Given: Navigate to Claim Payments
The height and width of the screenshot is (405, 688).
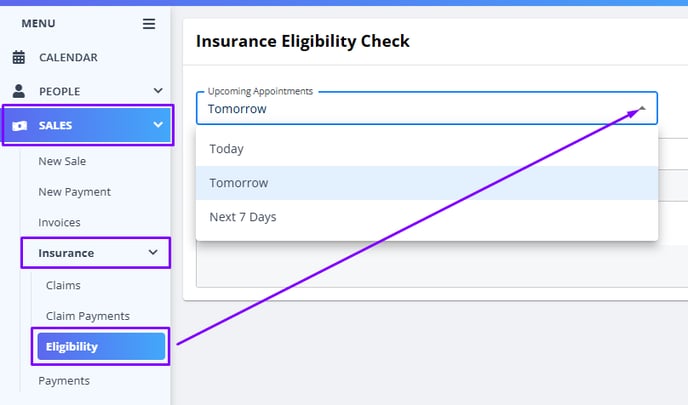Looking at the screenshot, I should (88, 316).
